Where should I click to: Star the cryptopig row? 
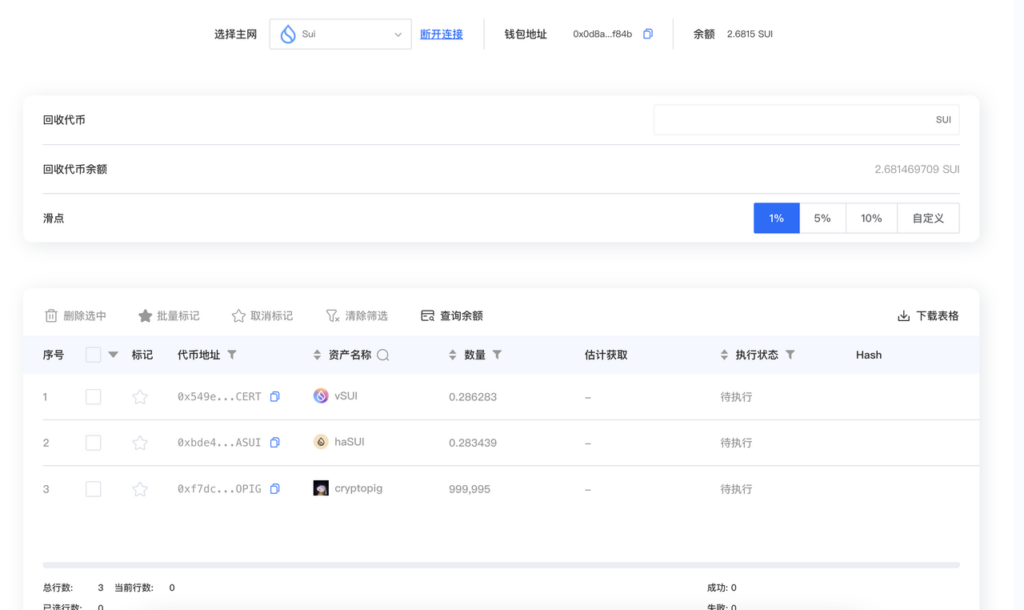(140, 489)
